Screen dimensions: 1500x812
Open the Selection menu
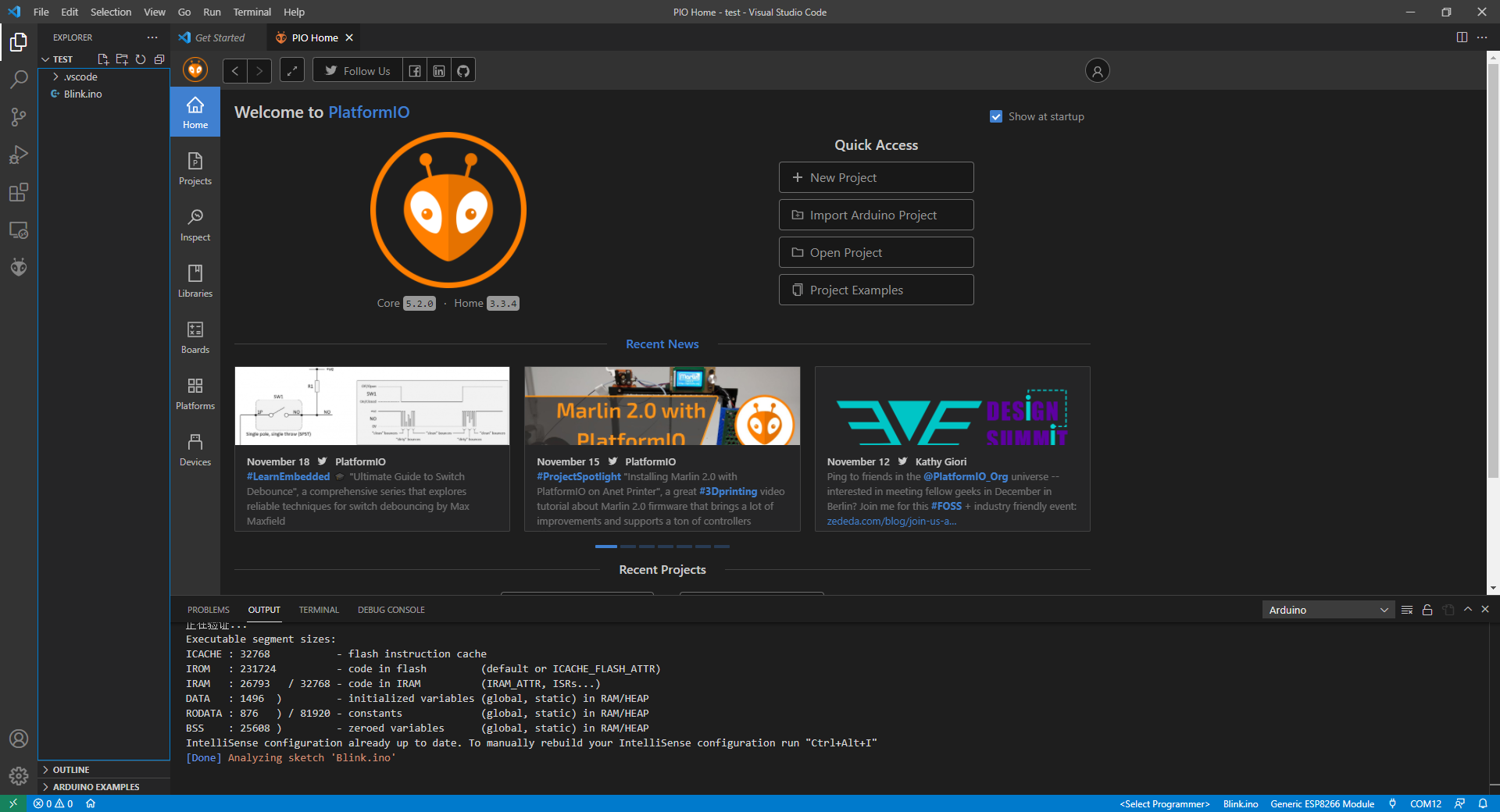click(111, 12)
